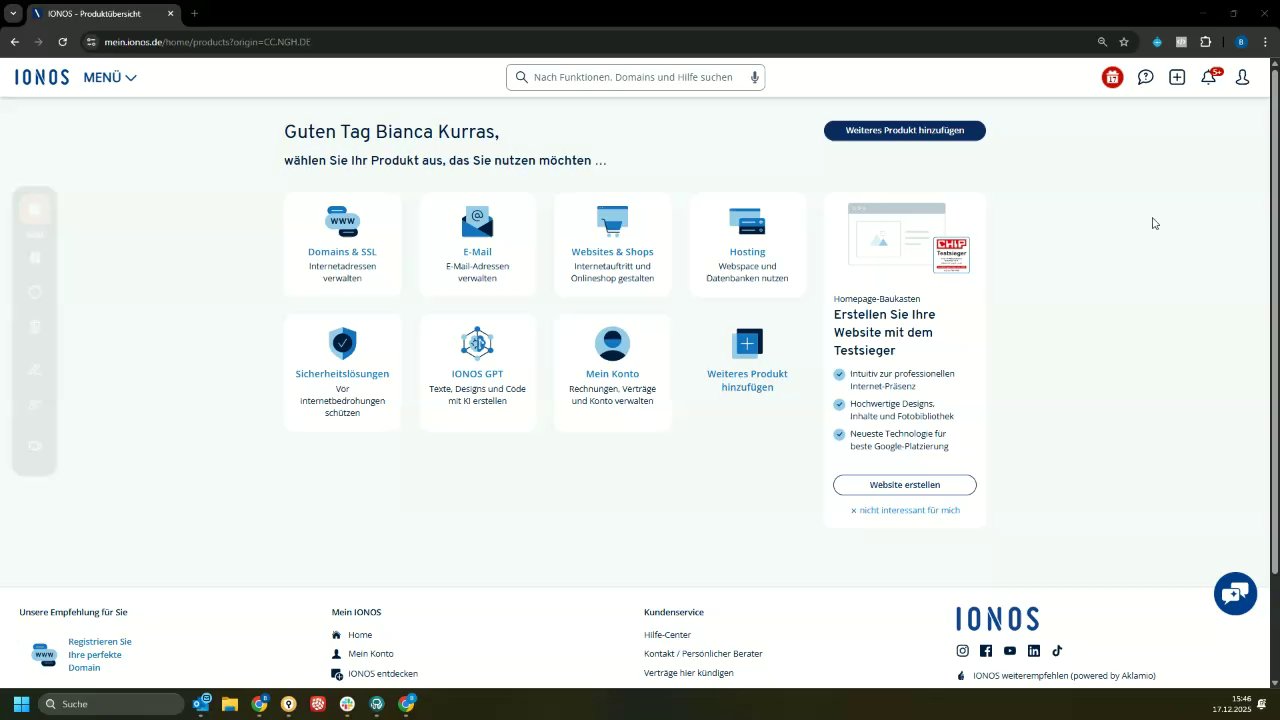
Task: Dismiss with nicht interessant für mich
Action: (x=905, y=510)
